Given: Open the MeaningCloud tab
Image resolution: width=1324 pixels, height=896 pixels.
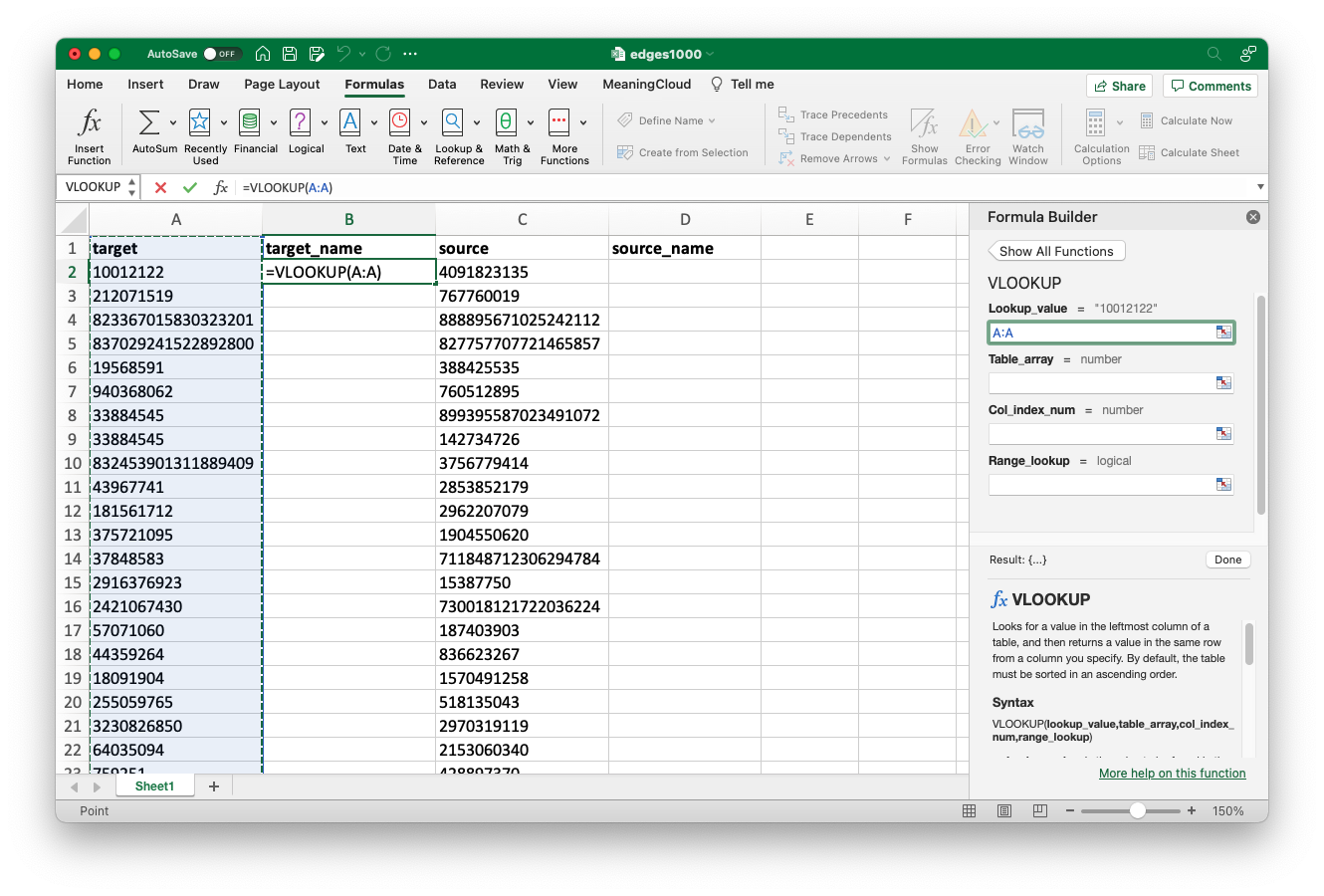Looking at the screenshot, I should [646, 85].
